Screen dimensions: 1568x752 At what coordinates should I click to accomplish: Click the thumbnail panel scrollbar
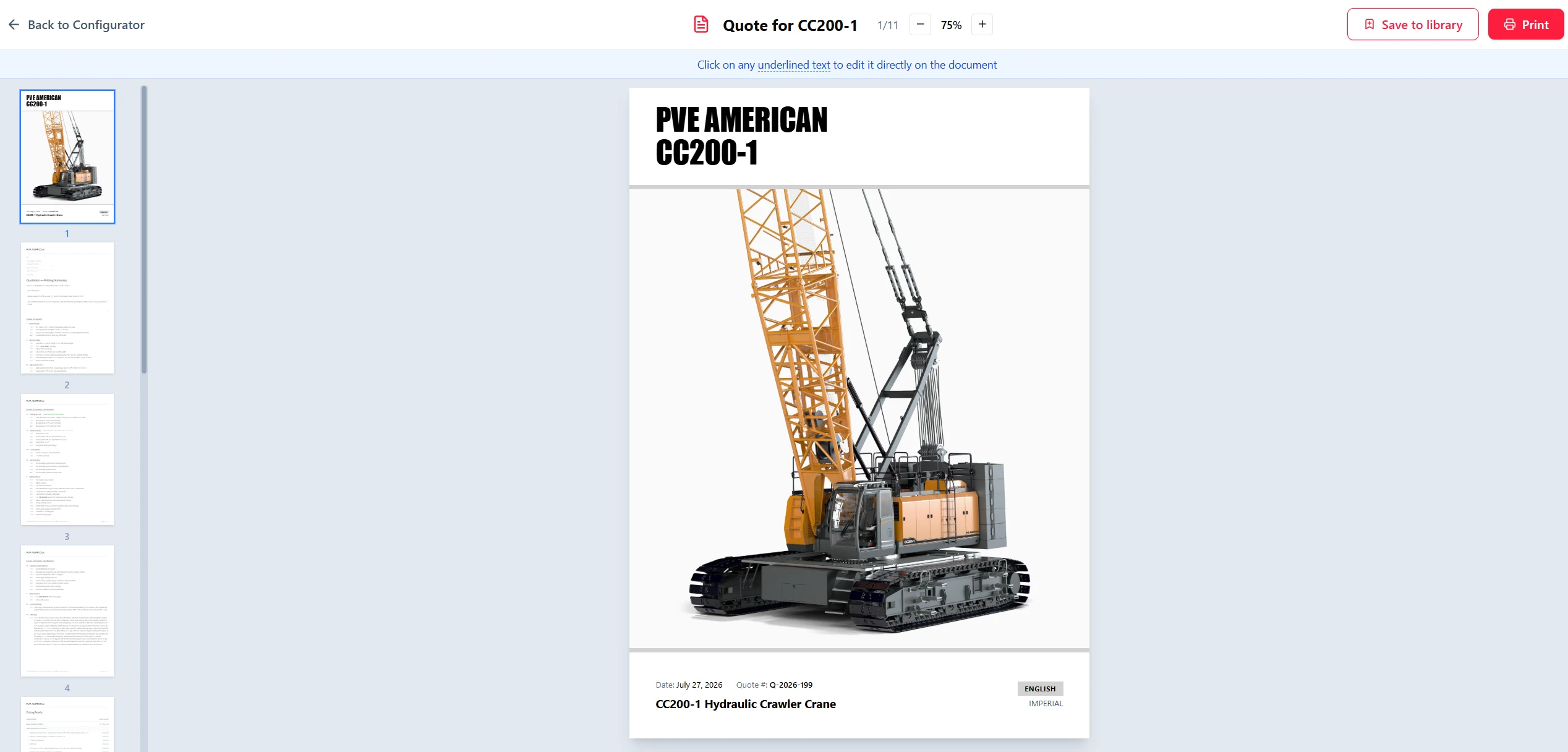(144, 229)
